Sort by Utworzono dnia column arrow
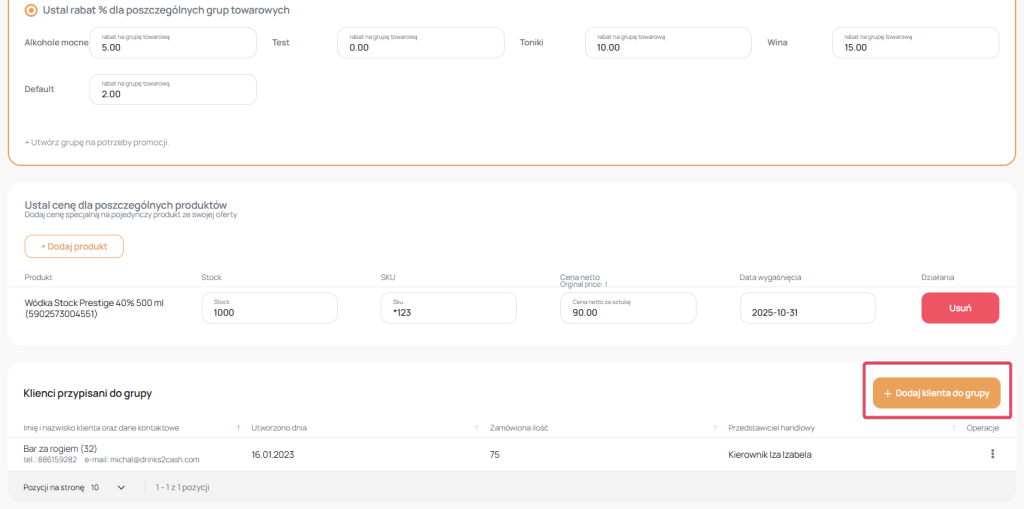Viewport: 1024px width, 509px height. click(x=476, y=428)
